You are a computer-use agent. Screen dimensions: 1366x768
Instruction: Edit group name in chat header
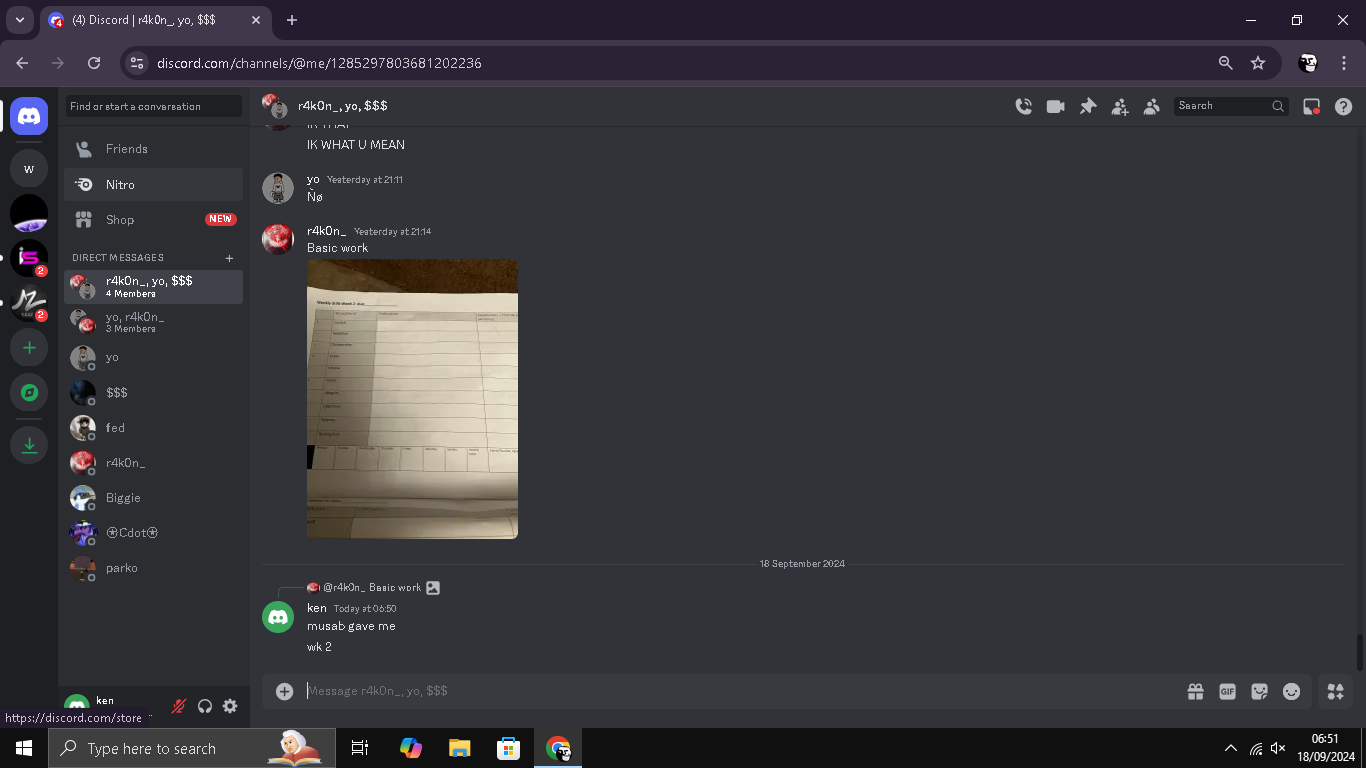[x=343, y=106]
